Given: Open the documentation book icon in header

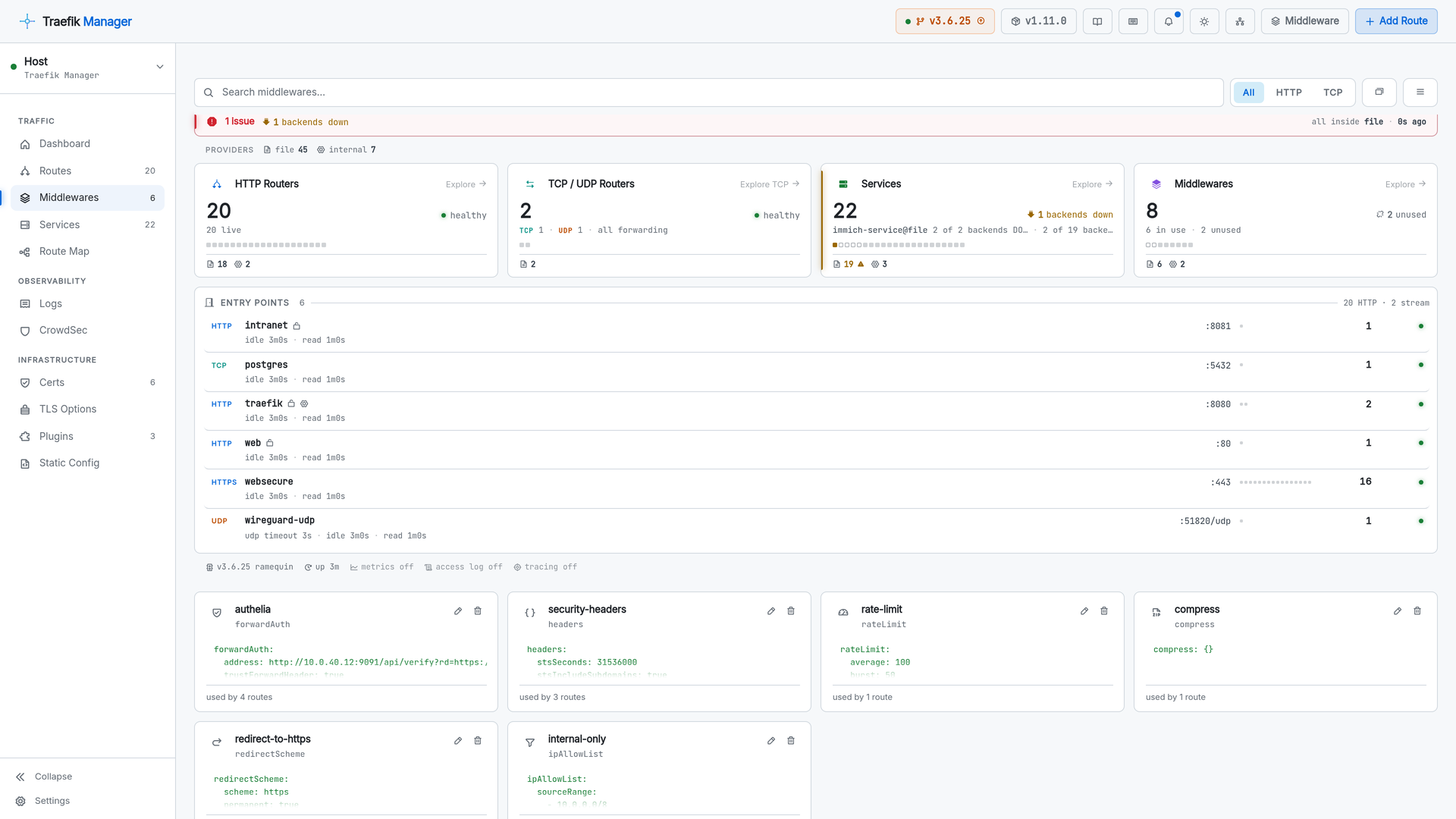Looking at the screenshot, I should (1097, 21).
